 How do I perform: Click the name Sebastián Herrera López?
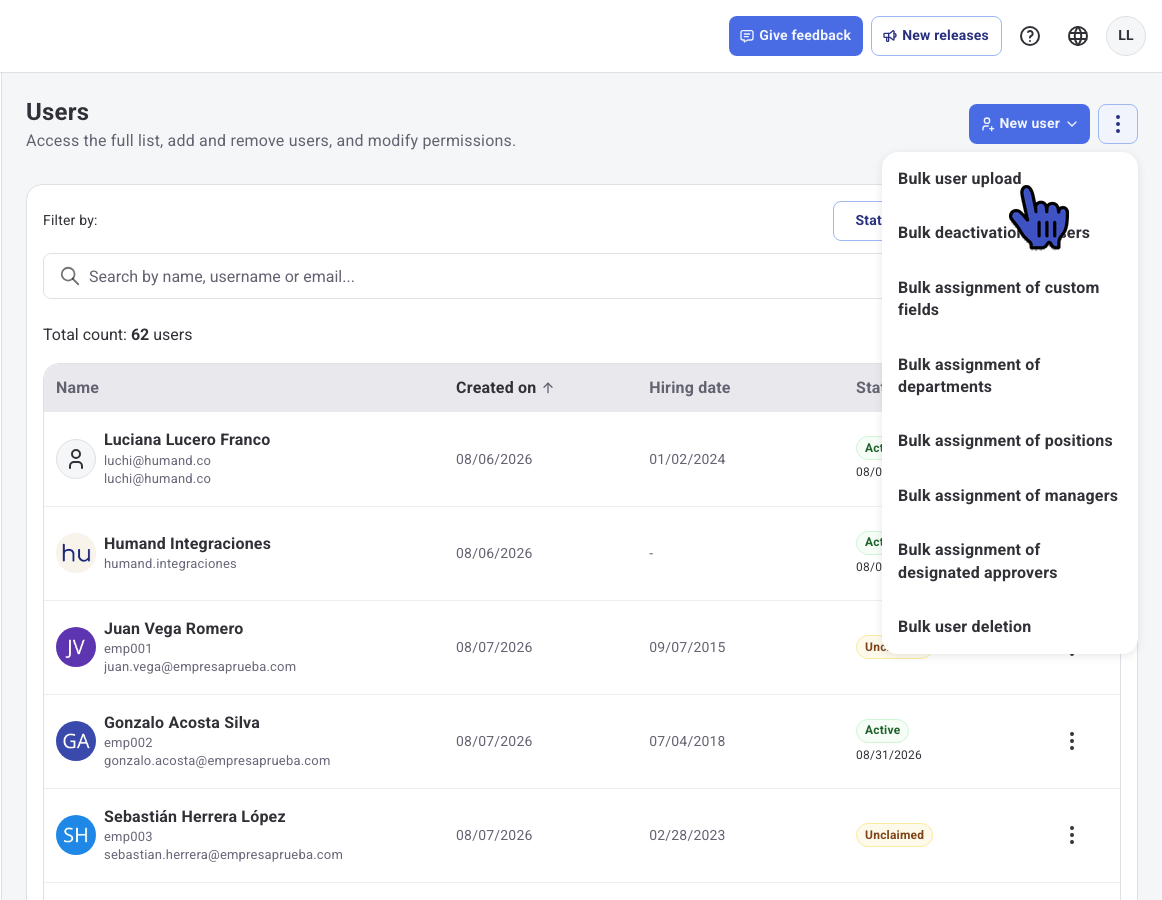(194, 817)
